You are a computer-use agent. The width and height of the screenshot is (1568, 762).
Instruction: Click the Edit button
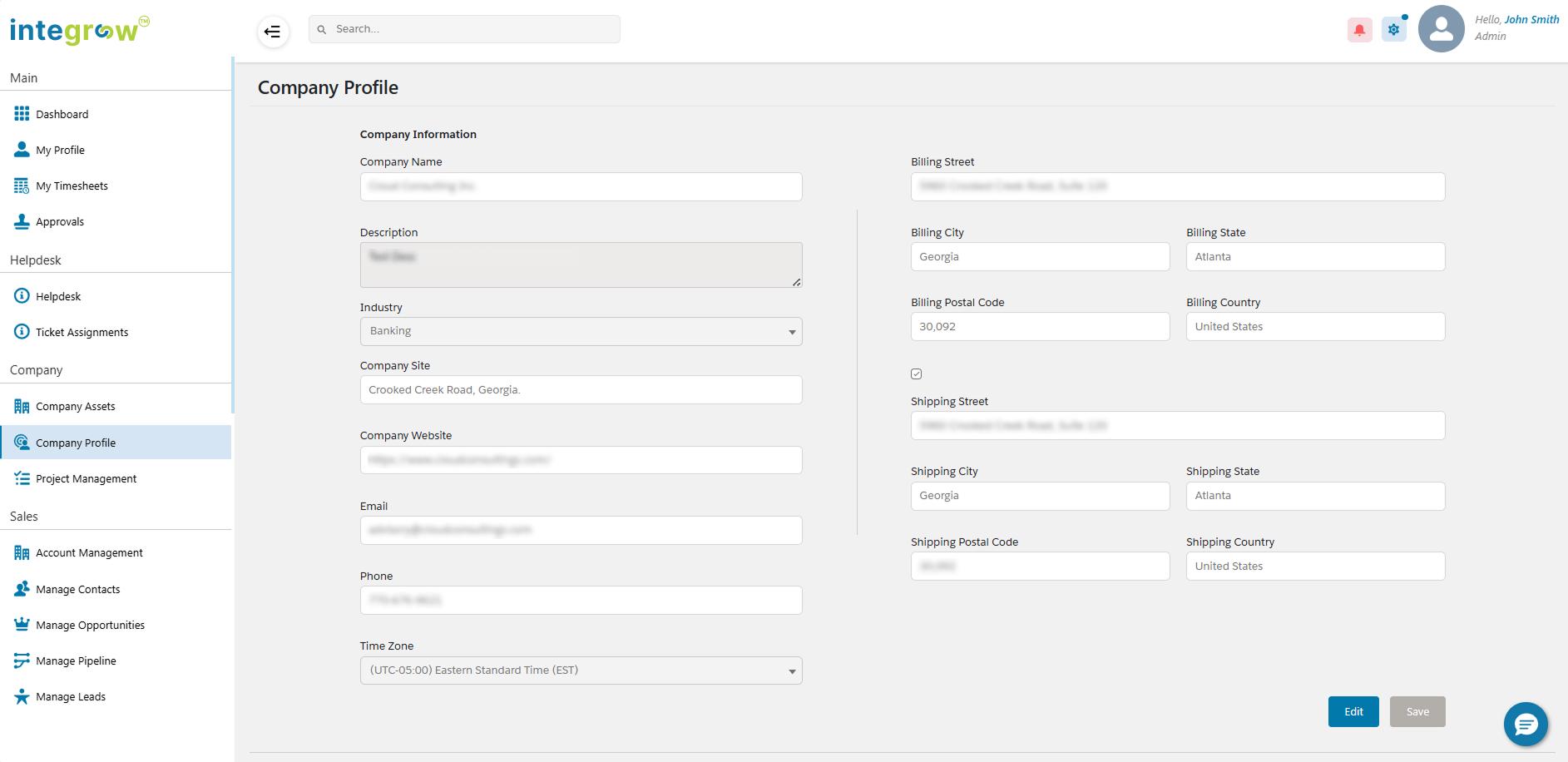click(1353, 712)
